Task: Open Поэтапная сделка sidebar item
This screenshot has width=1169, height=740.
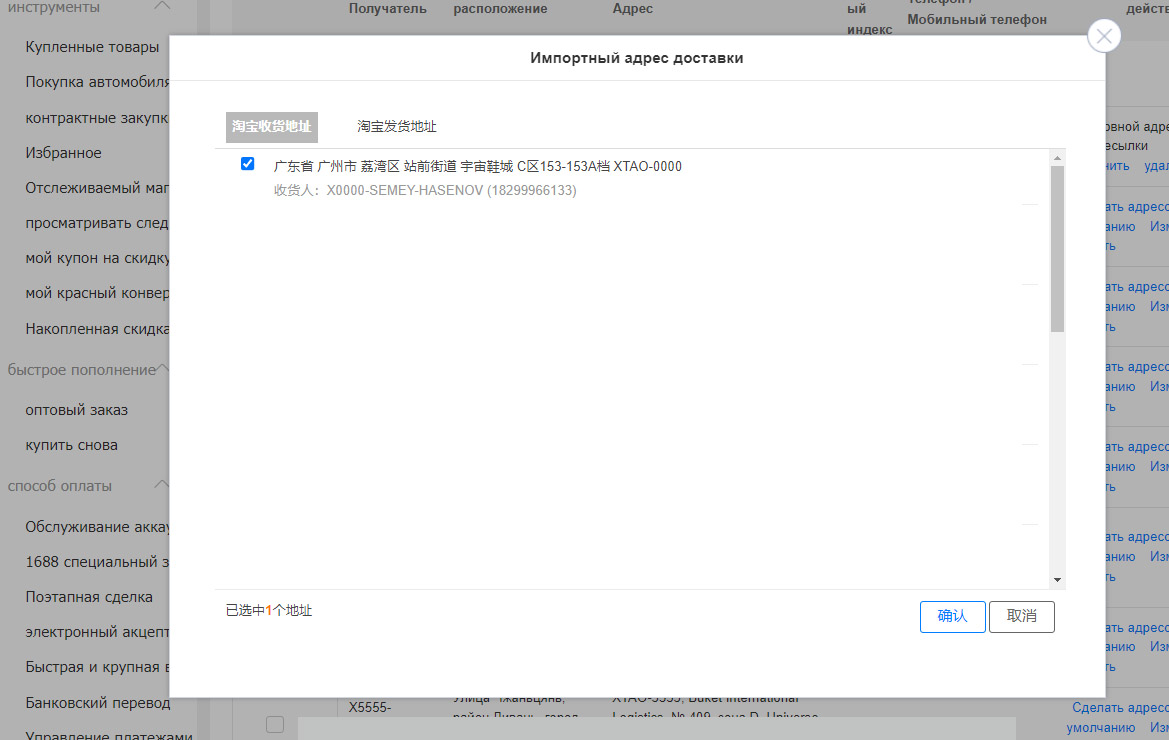Action: [x=89, y=597]
